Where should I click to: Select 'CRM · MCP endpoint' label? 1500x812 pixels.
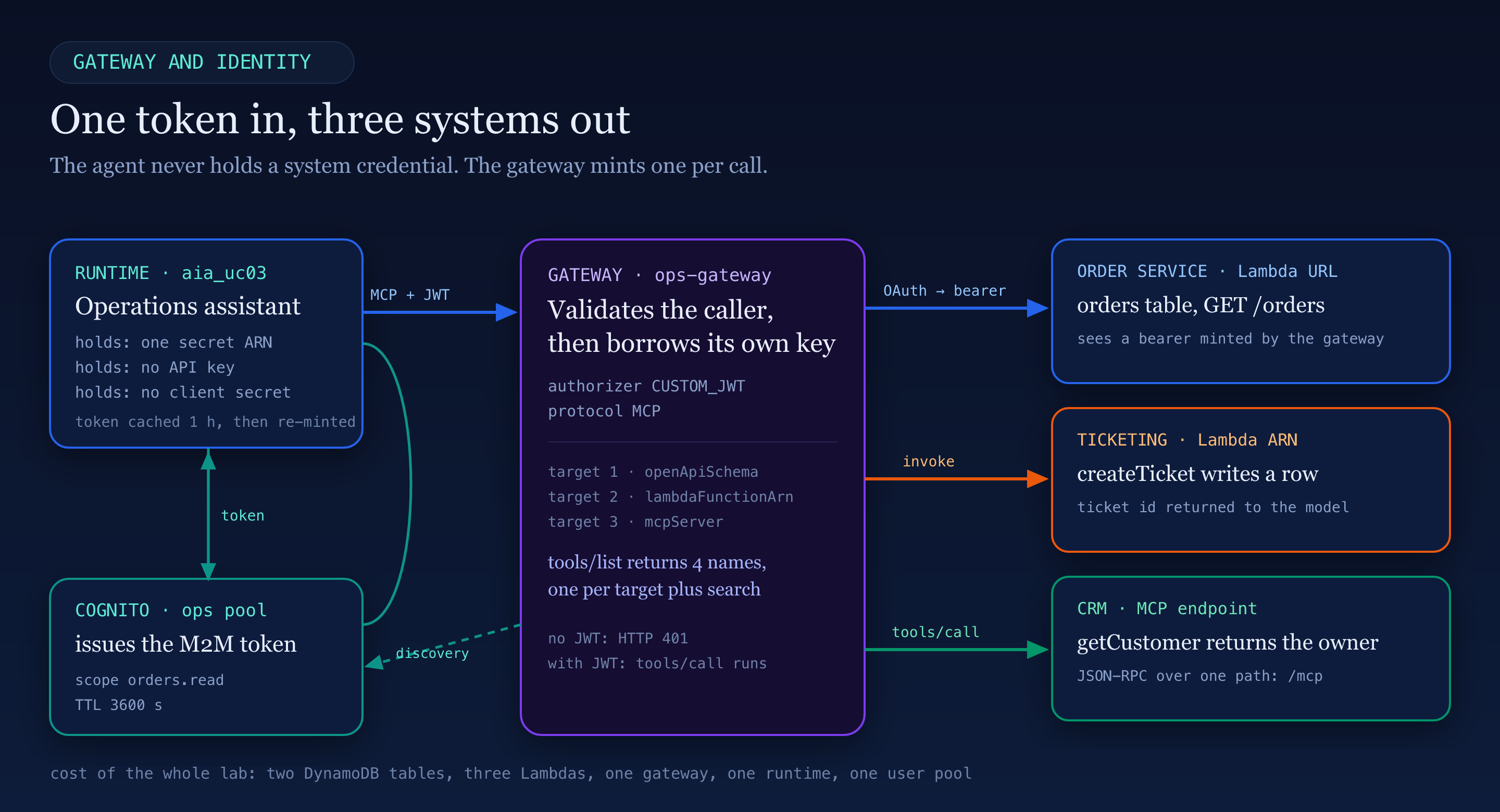click(1167, 608)
